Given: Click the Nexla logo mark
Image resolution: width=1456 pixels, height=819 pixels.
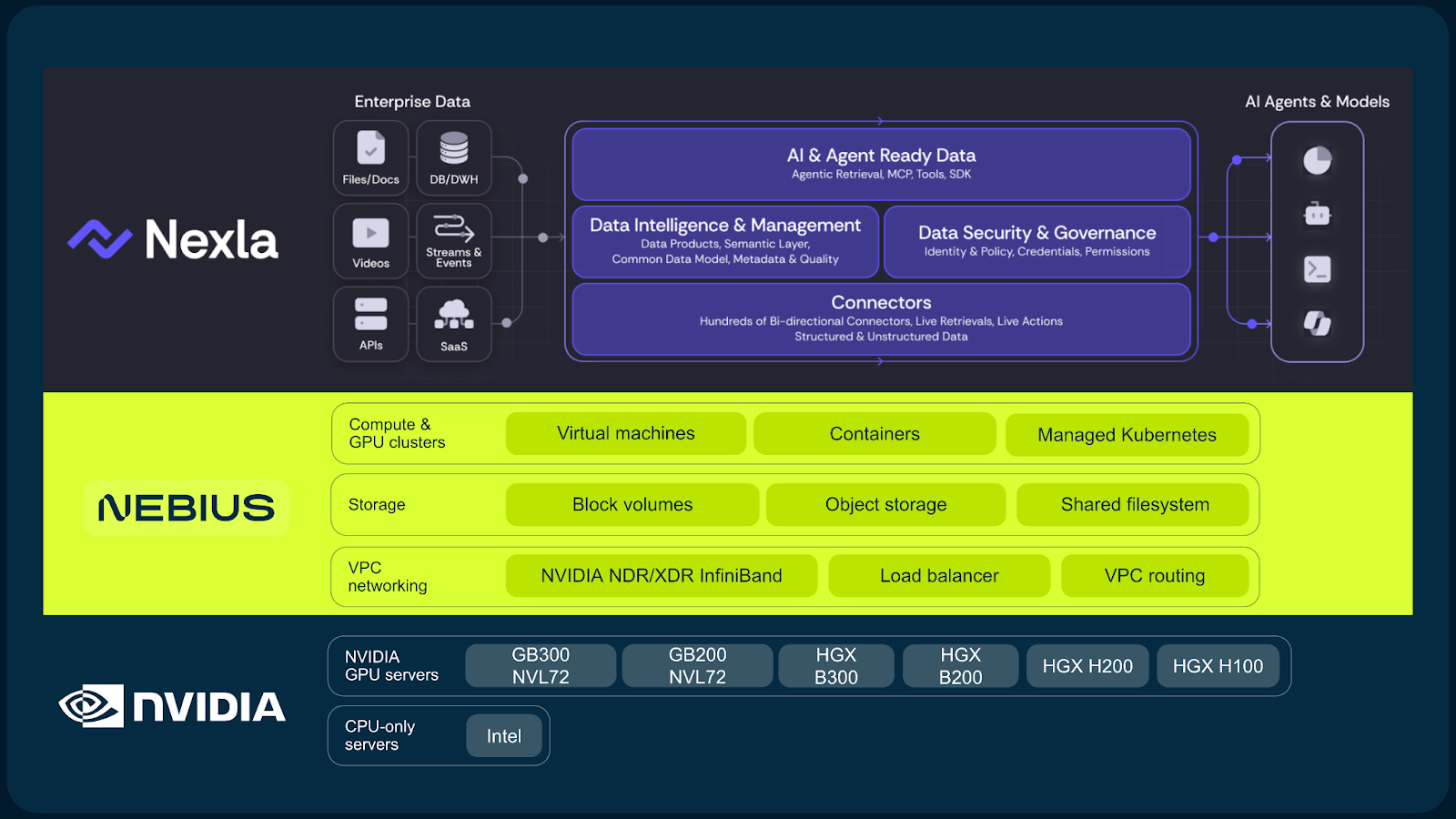Looking at the screenshot, I should click(x=100, y=239).
